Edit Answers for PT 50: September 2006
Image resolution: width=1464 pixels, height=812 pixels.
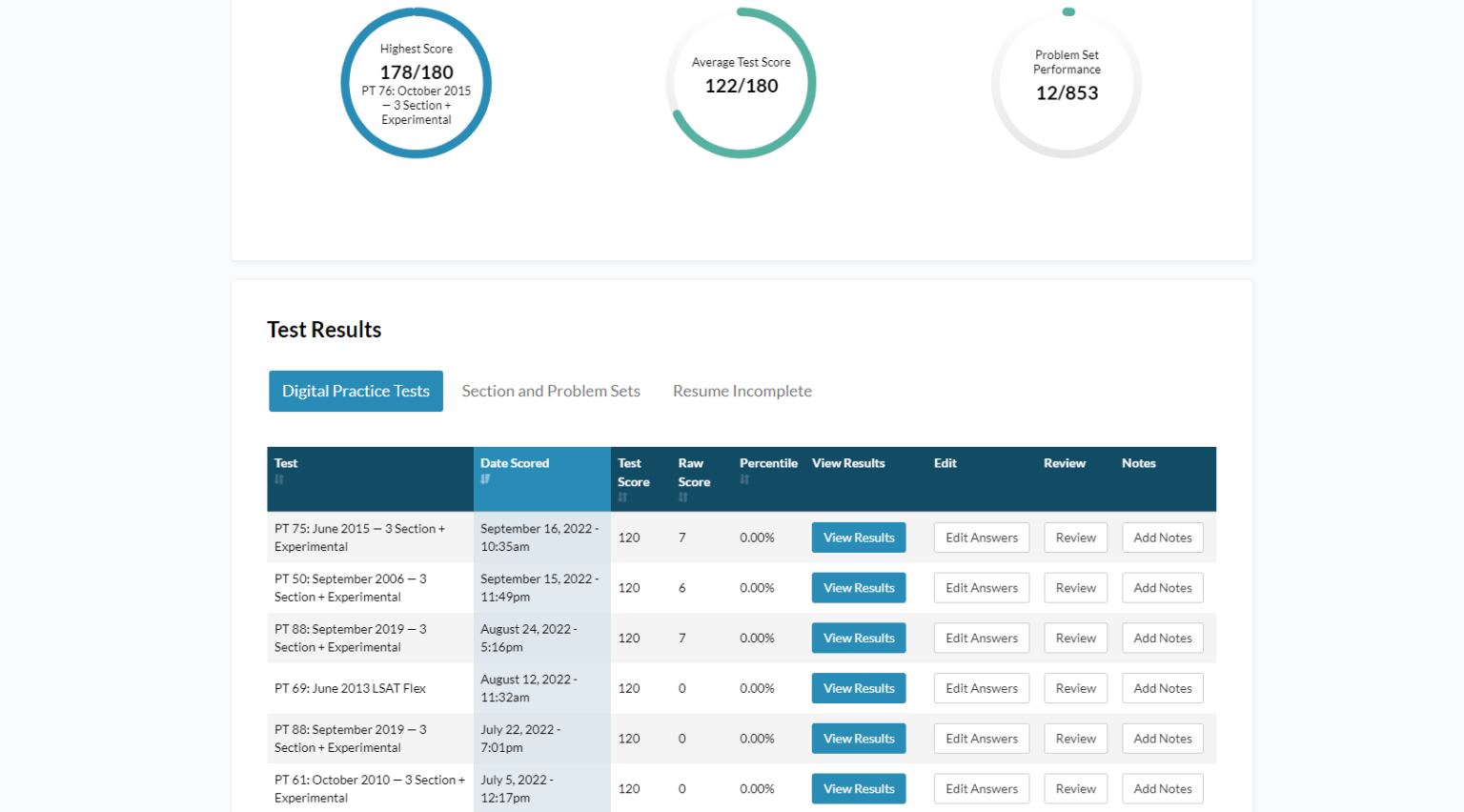pos(981,587)
